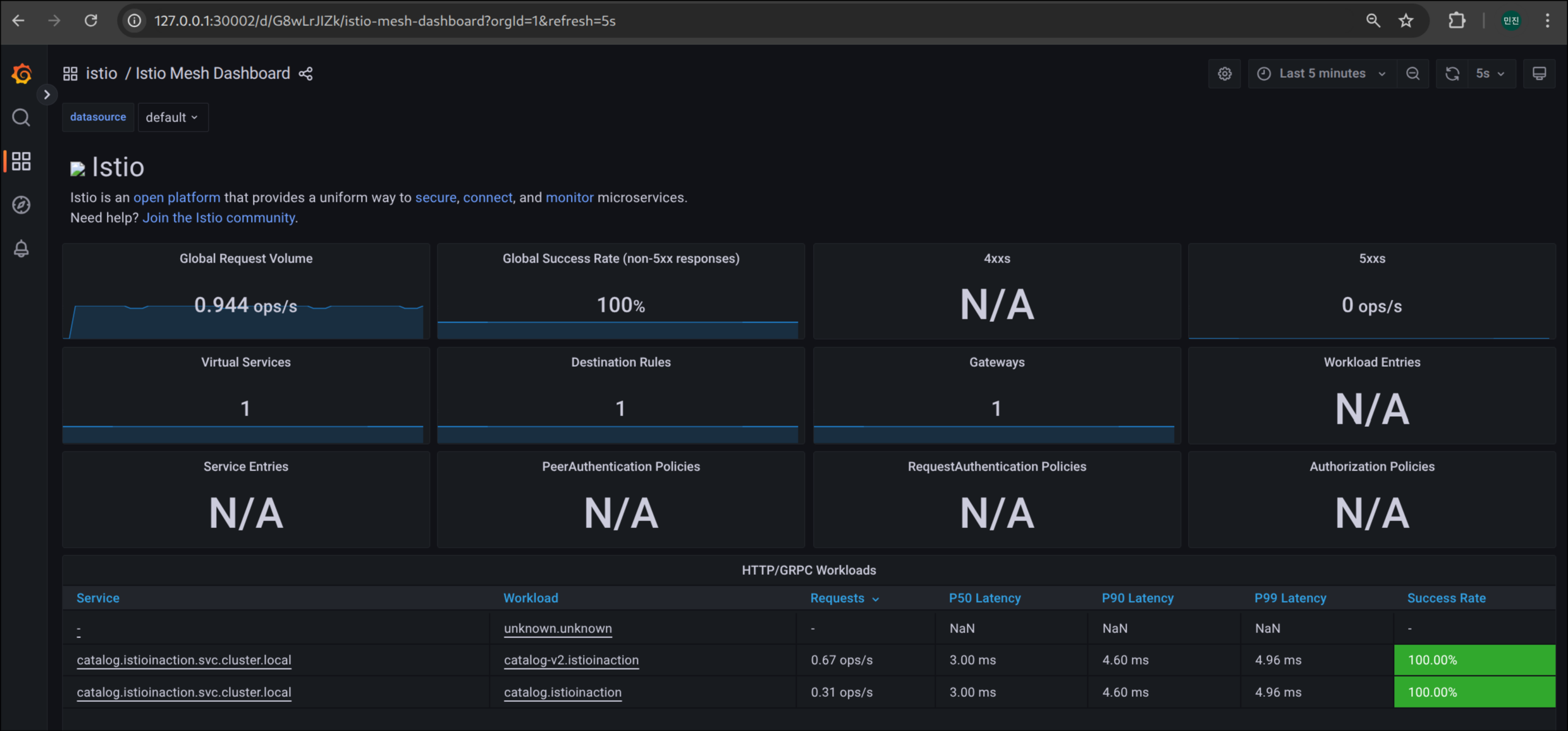
Task: Open the browser three-dot menu
Action: point(1548,21)
